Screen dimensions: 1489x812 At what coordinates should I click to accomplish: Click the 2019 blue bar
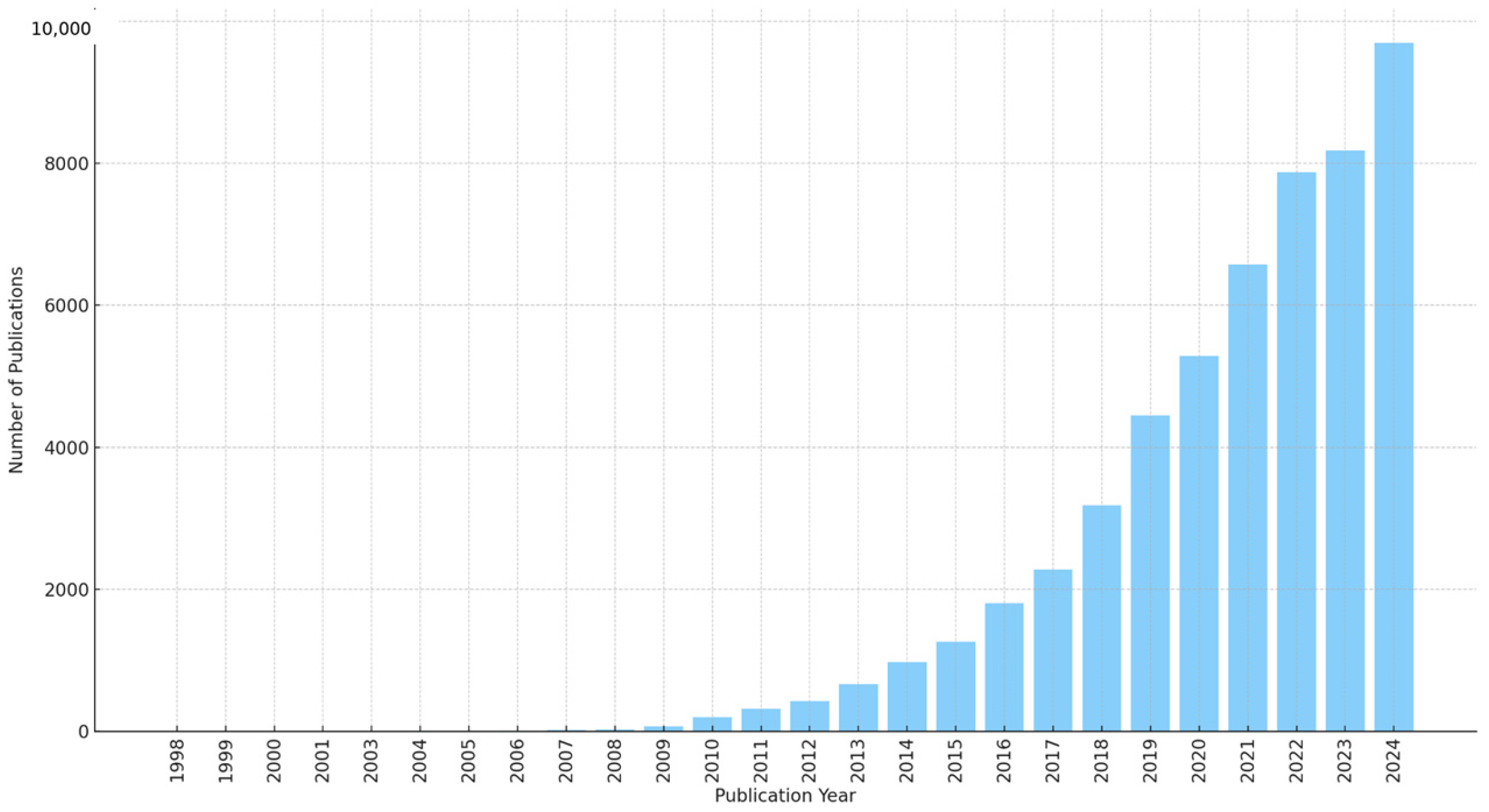coord(1150,573)
